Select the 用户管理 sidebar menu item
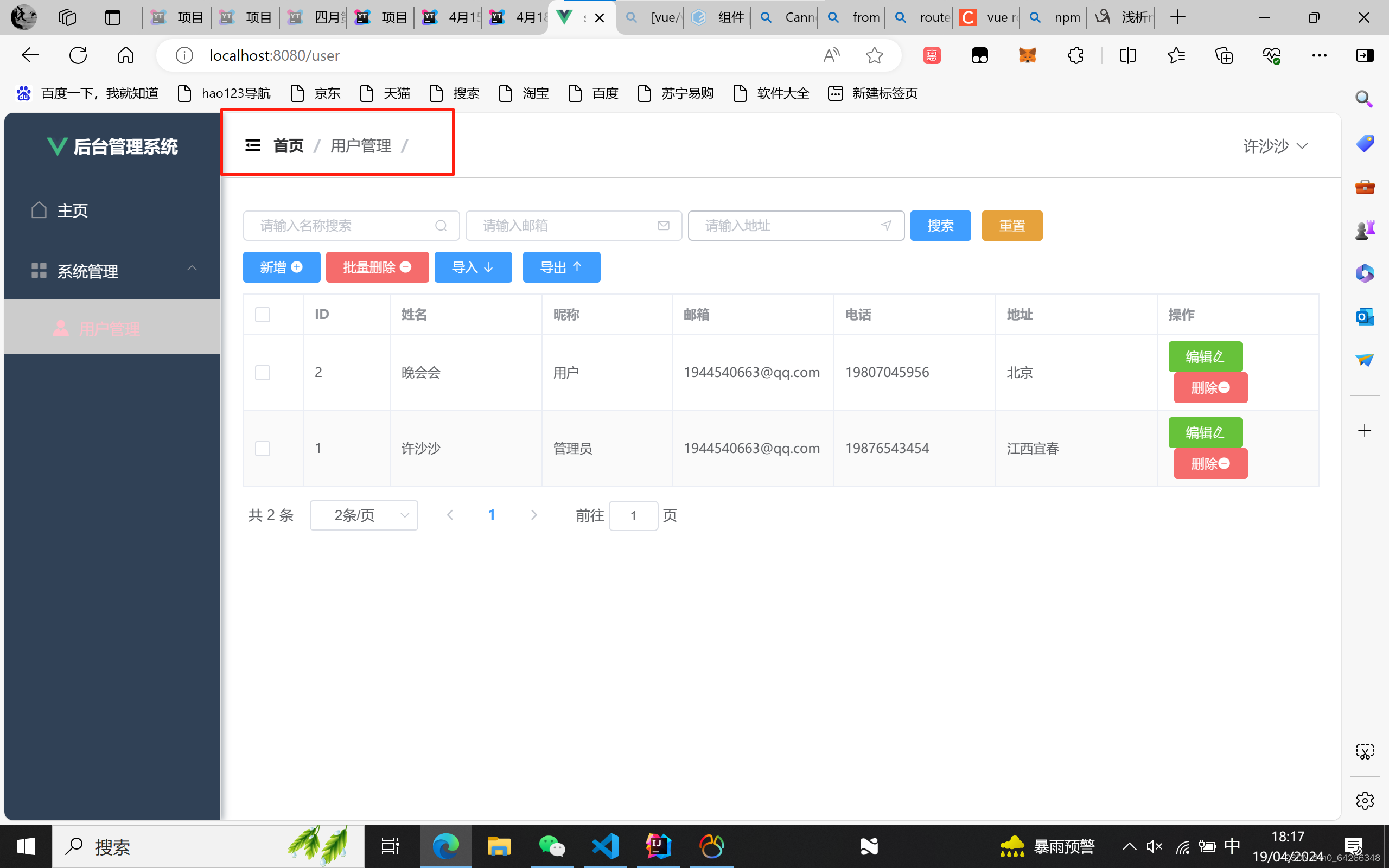This screenshot has height=868, width=1389. (x=109, y=328)
